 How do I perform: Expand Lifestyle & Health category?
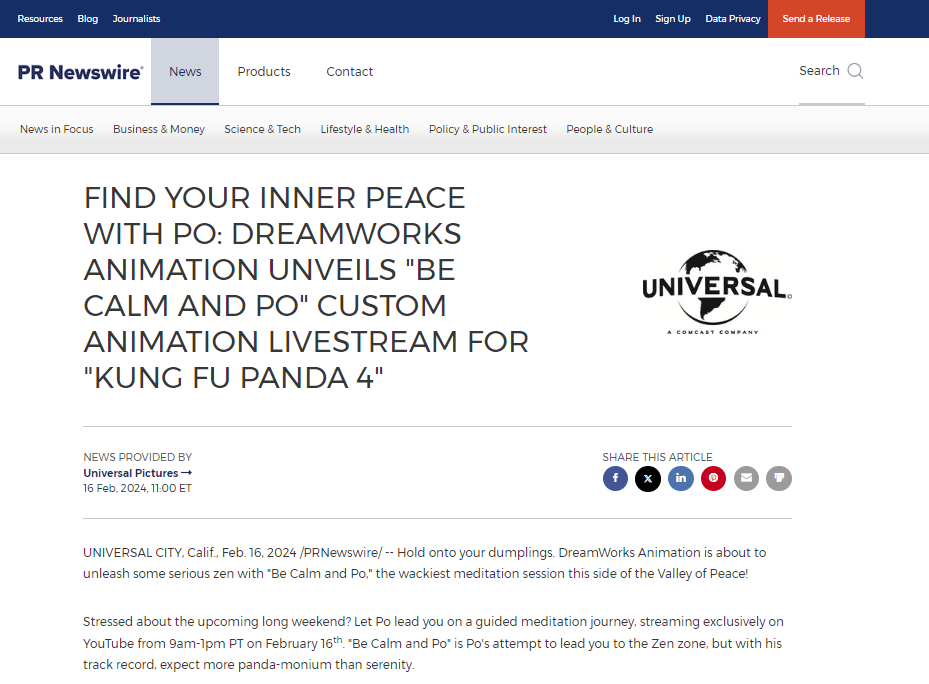(365, 129)
